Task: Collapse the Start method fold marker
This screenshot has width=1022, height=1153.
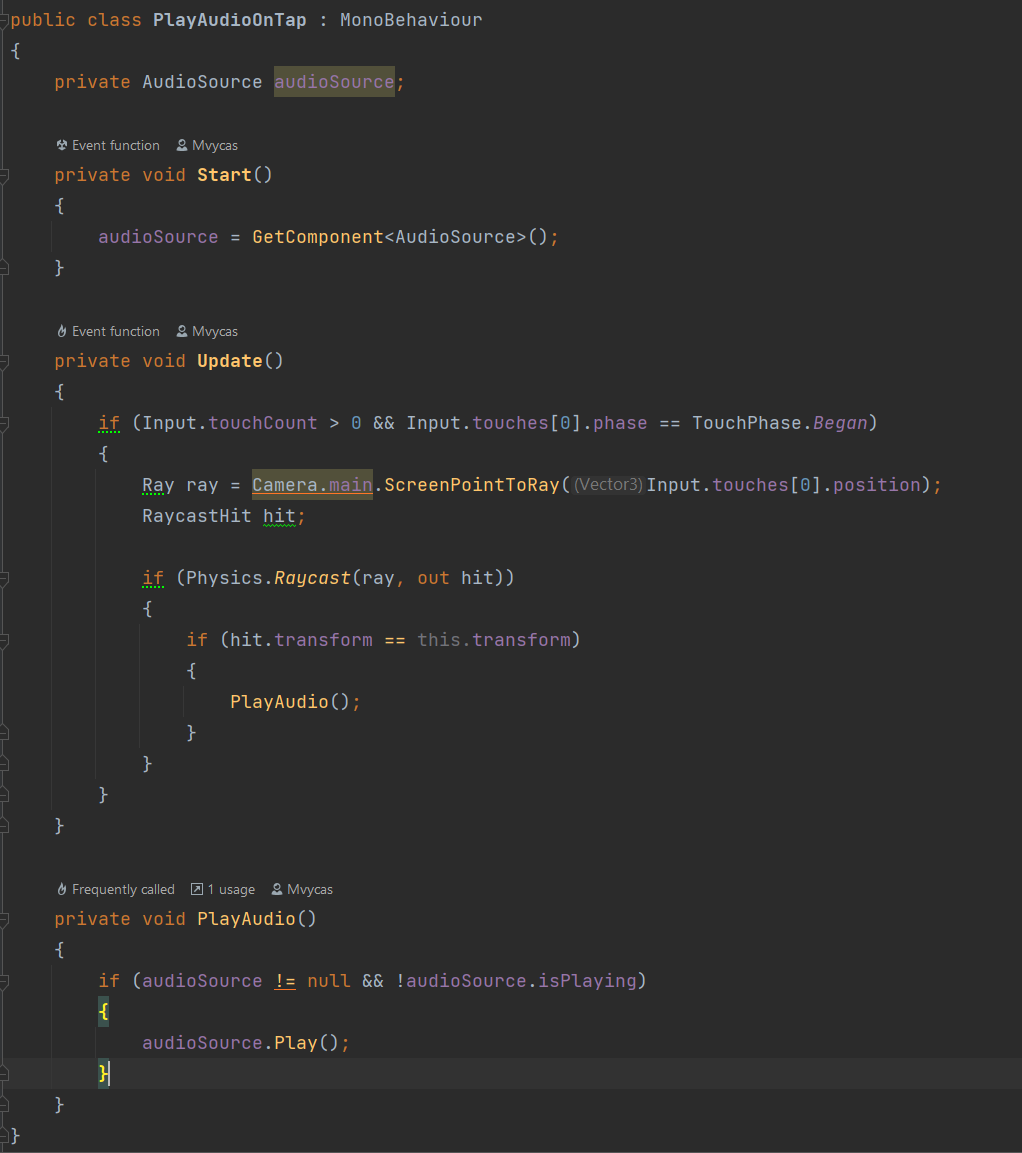Action: (x=4, y=175)
